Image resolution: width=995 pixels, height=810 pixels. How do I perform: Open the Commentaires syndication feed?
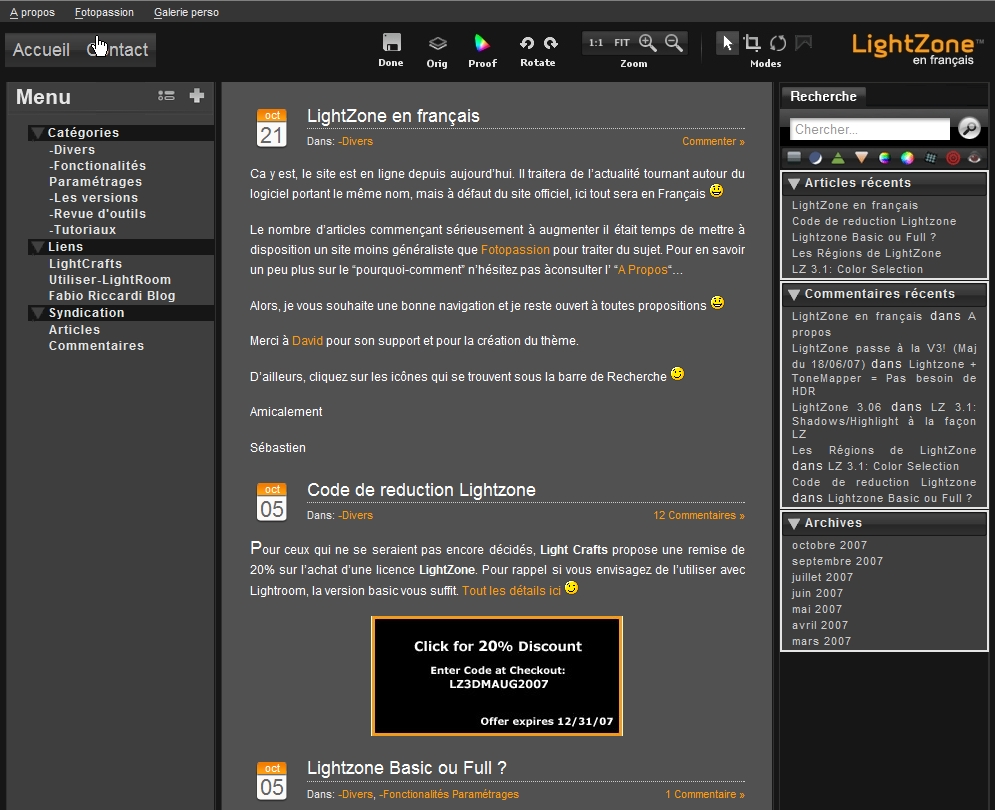click(x=96, y=346)
